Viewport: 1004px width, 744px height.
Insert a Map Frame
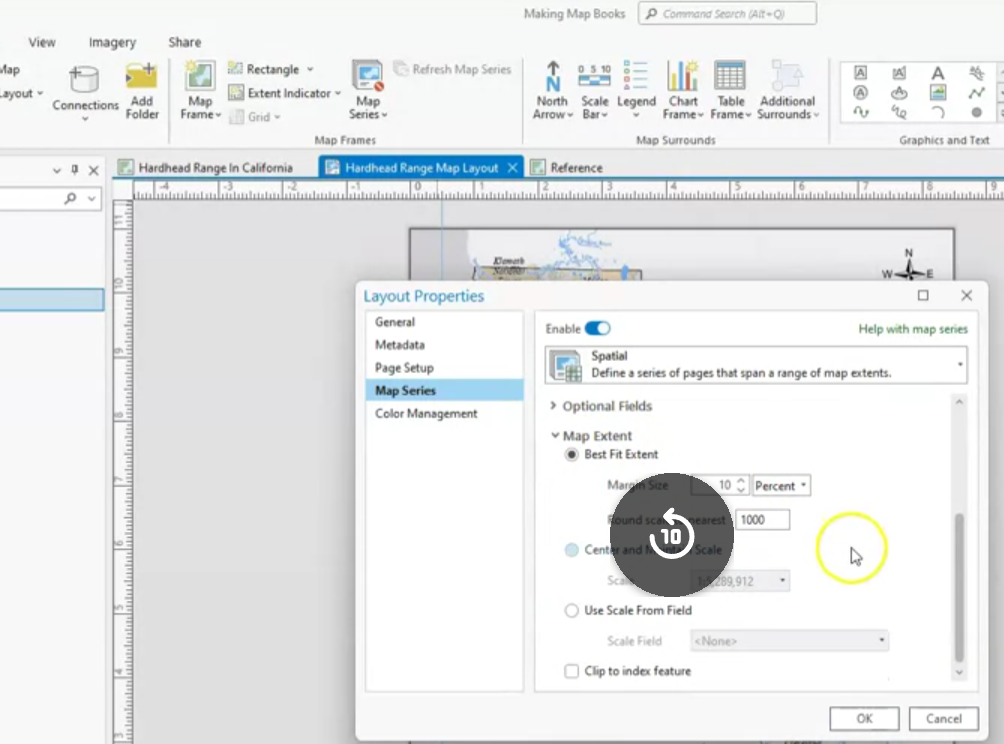(200, 92)
